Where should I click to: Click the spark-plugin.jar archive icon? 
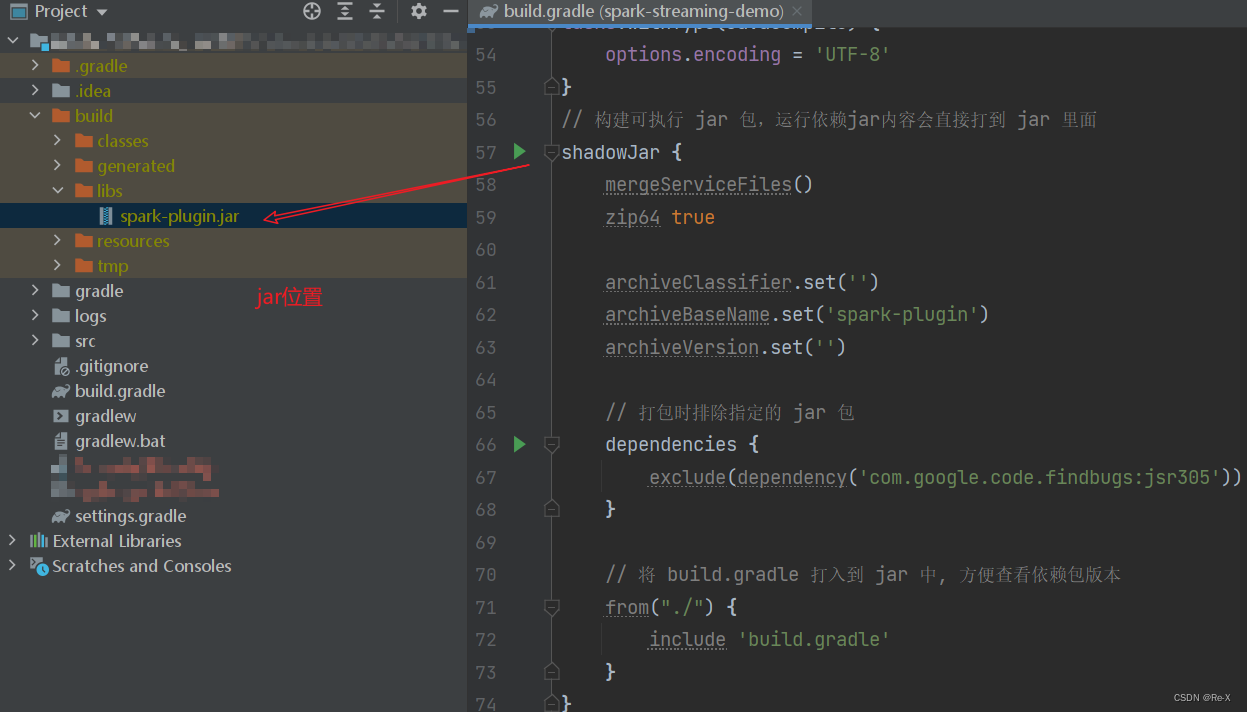click(106, 216)
